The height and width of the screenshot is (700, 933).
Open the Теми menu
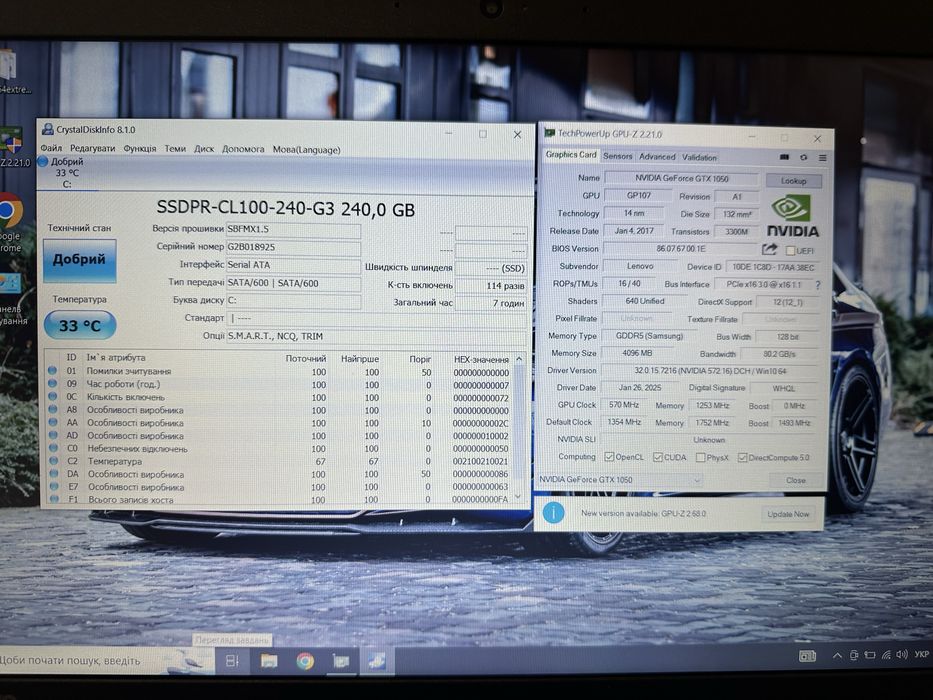(175, 149)
